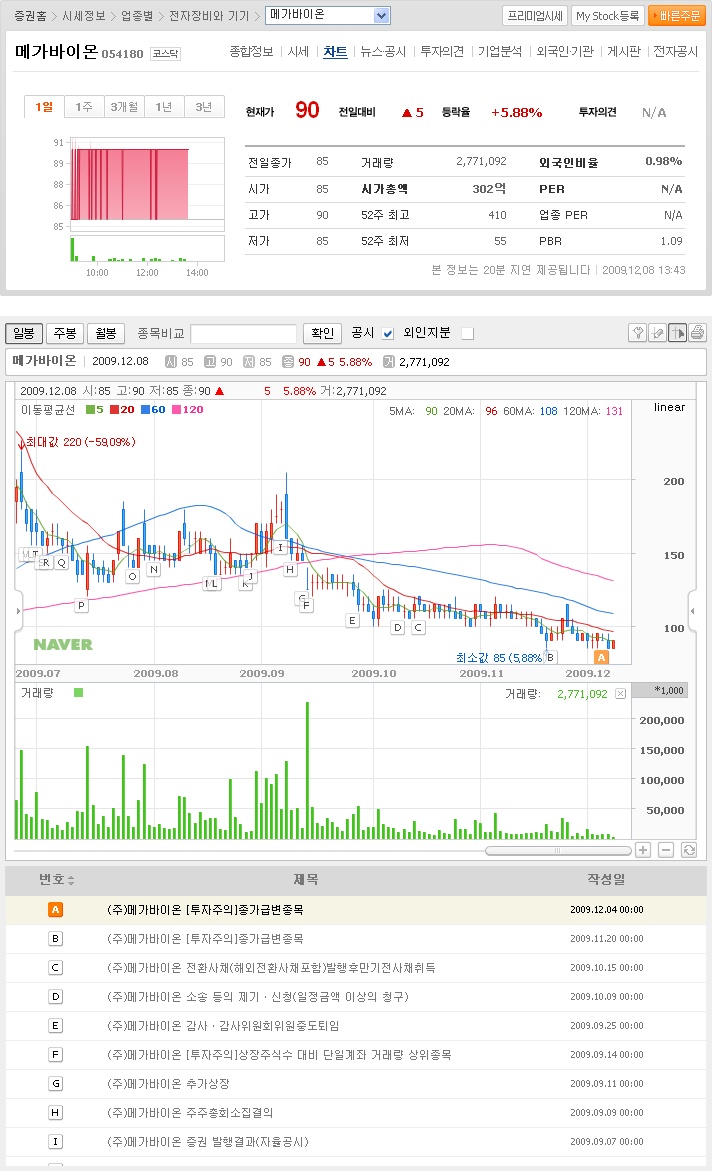Screen dimensions: 712x1171
Task: Select the 3개월 mini chart tab
Action: tap(124, 107)
